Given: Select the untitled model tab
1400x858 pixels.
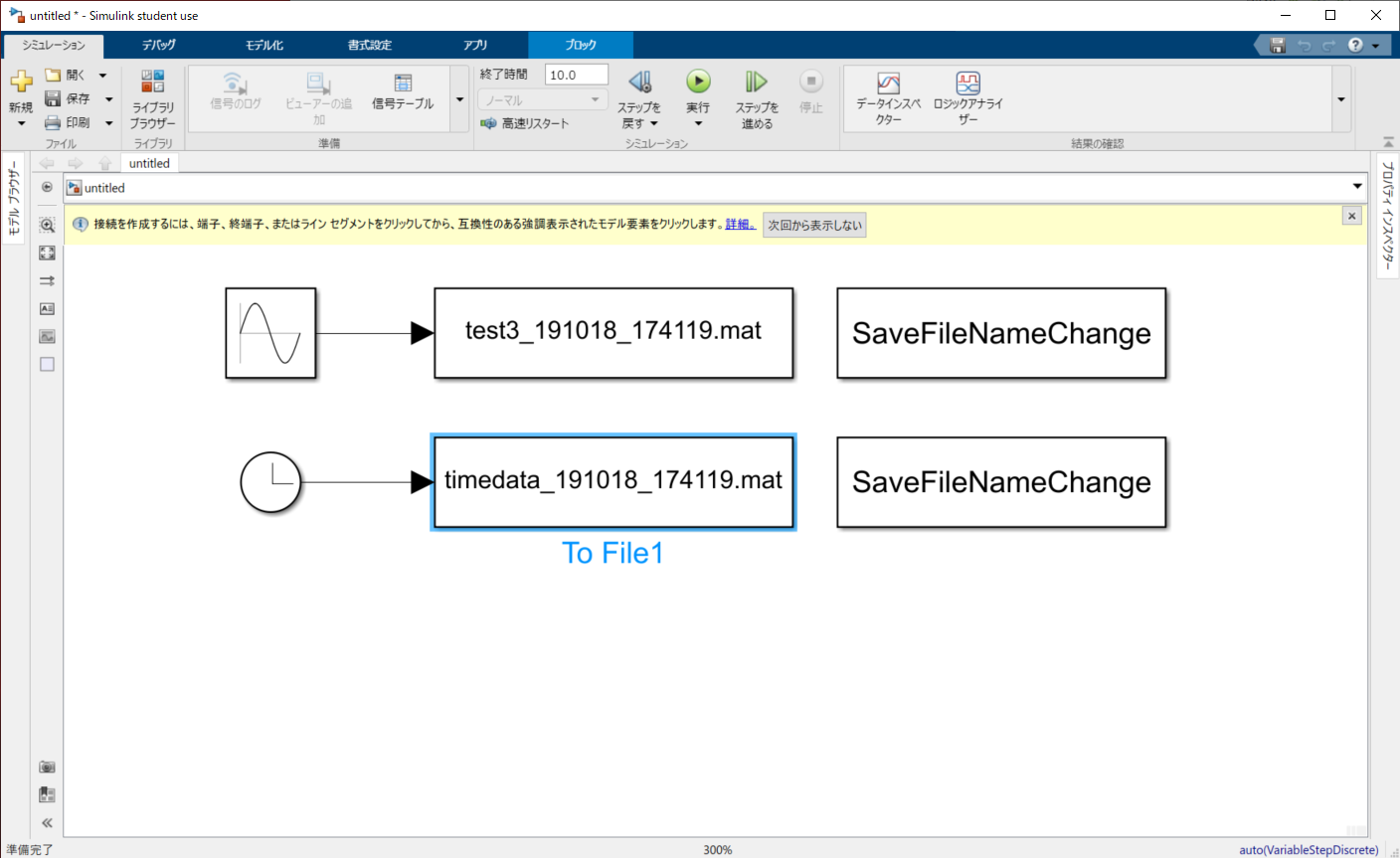Looking at the screenshot, I should [149, 163].
